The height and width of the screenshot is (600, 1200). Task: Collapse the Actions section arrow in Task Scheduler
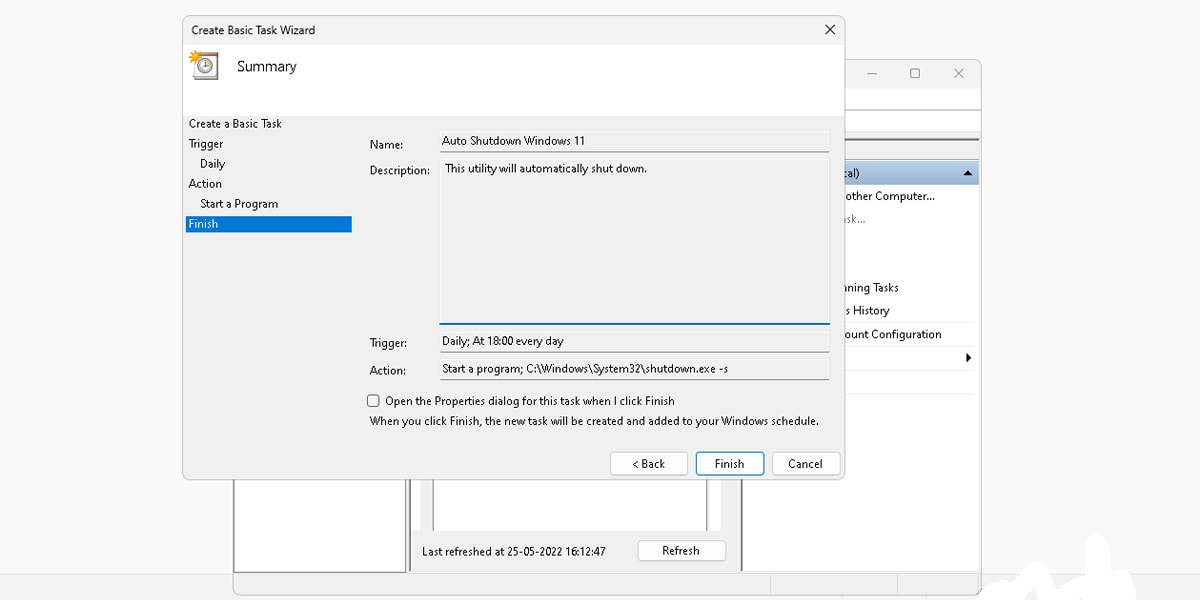point(967,174)
